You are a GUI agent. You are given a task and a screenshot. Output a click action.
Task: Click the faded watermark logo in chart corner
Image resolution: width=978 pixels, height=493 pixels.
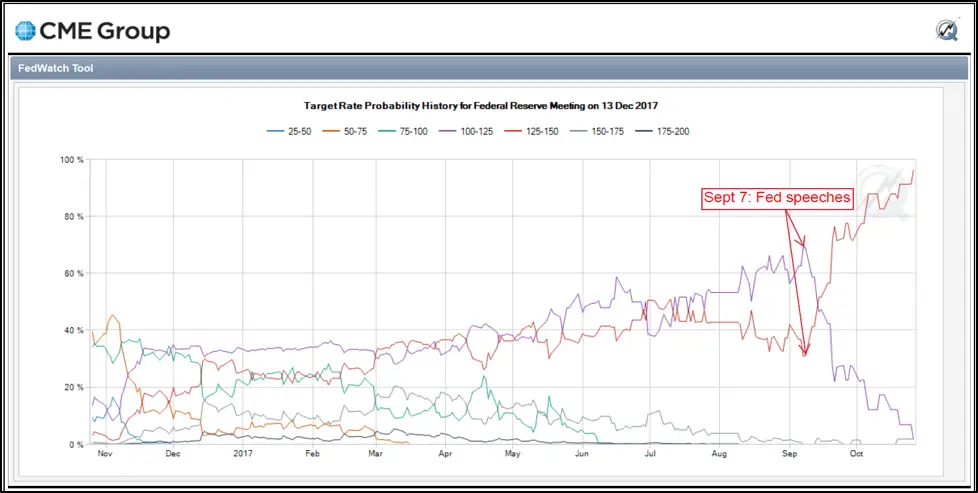[x=883, y=192]
